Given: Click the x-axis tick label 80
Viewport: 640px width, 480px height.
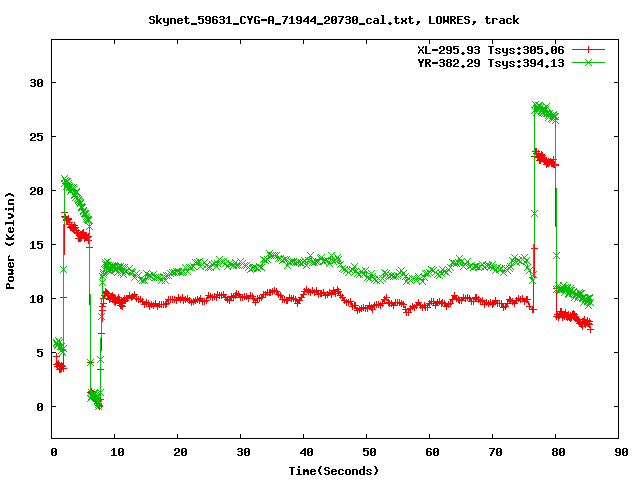Looking at the screenshot, I should 558,452.
